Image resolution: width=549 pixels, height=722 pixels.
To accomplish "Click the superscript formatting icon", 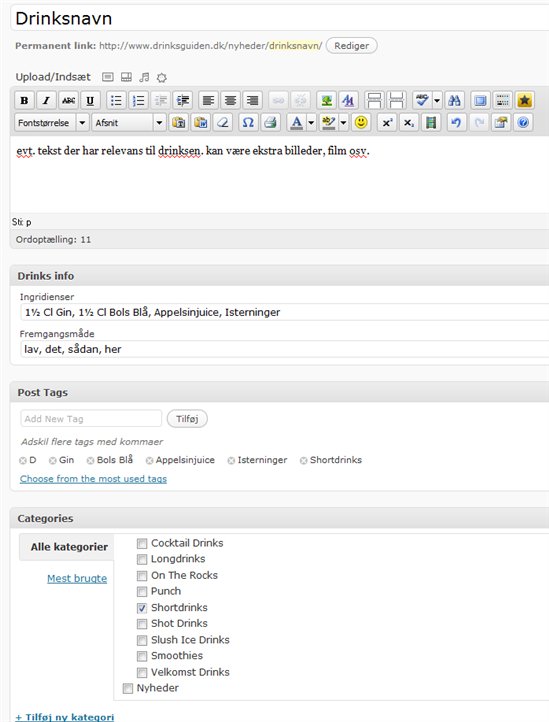I will coord(387,122).
